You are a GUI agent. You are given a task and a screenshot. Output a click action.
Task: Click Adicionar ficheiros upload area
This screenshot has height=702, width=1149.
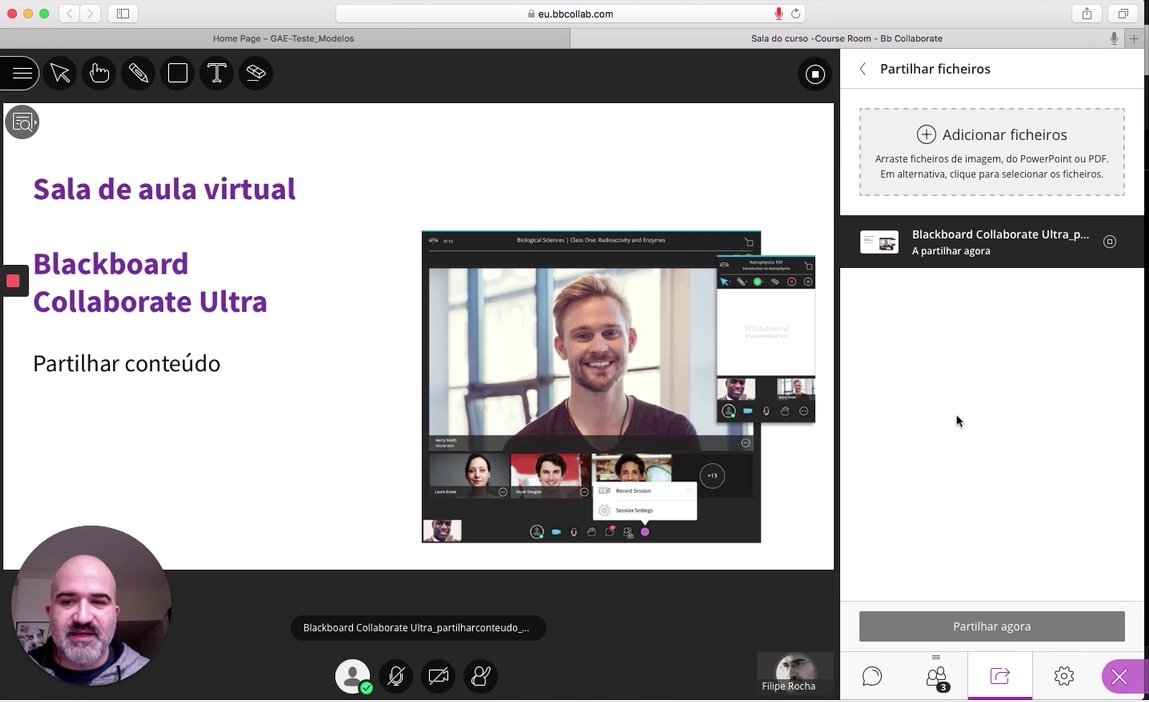(992, 152)
